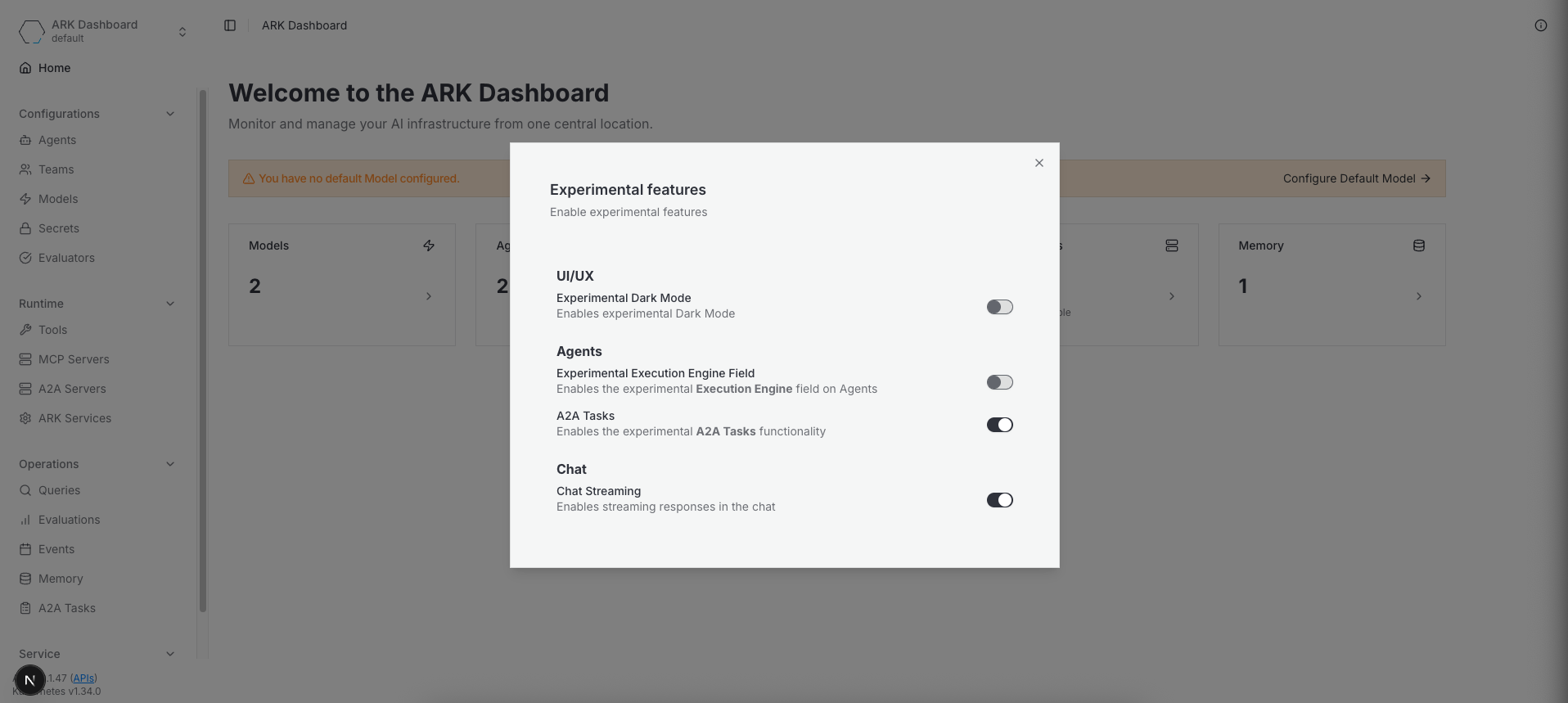Screen dimensions: 1568x703
Task: Click database icon on Memory card
Action: 1419,246
